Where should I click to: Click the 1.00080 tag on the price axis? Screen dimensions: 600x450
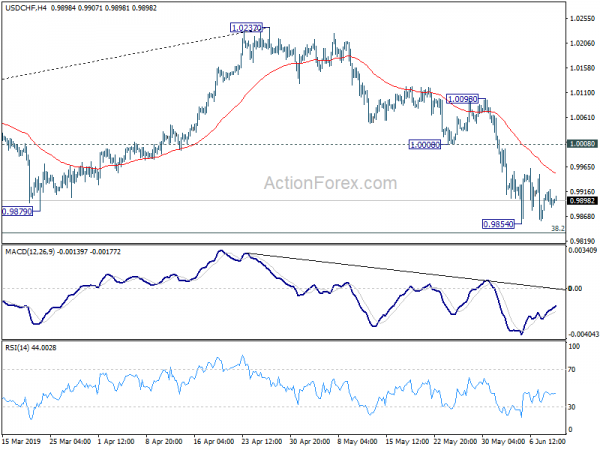click(x=582, y=144)
